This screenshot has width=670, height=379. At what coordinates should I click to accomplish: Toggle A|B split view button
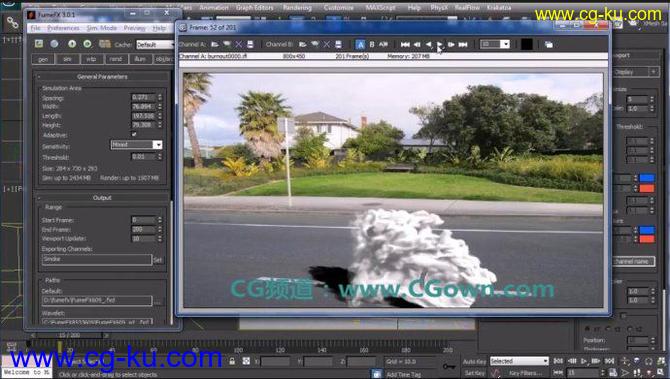(x=383, y=44)
